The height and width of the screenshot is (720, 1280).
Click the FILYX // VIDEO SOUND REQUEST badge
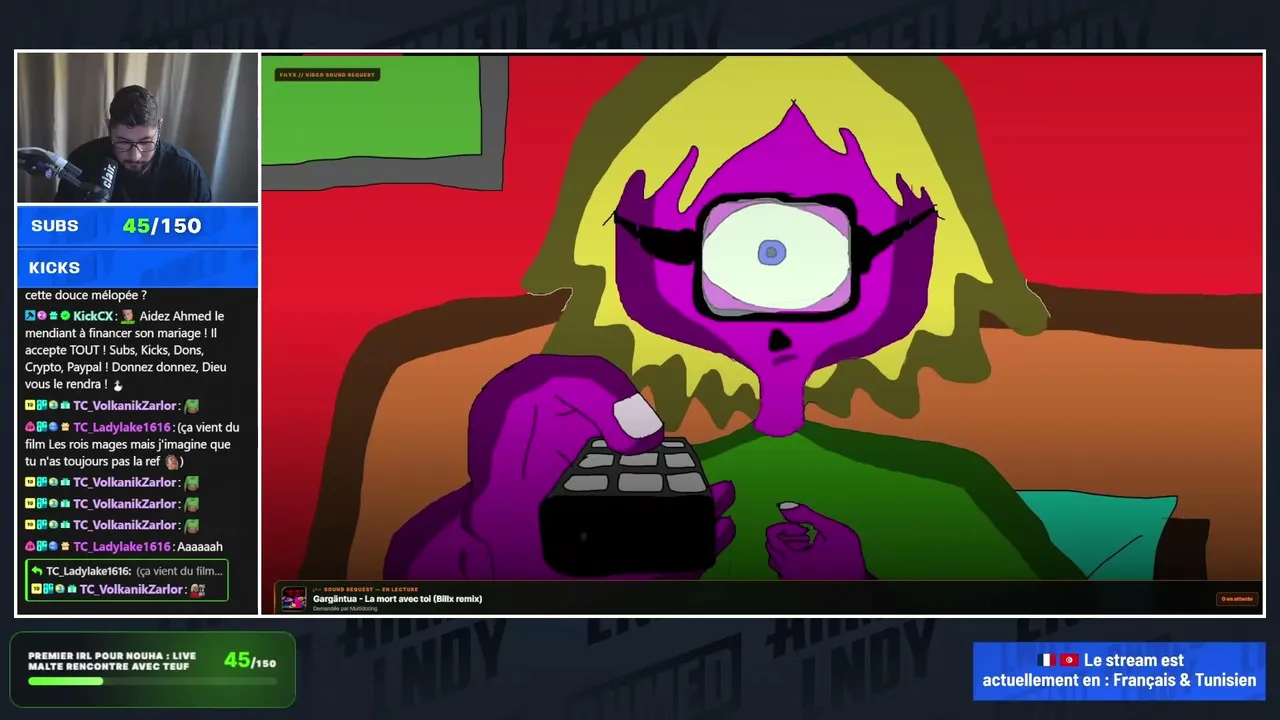tap(327, 75)
